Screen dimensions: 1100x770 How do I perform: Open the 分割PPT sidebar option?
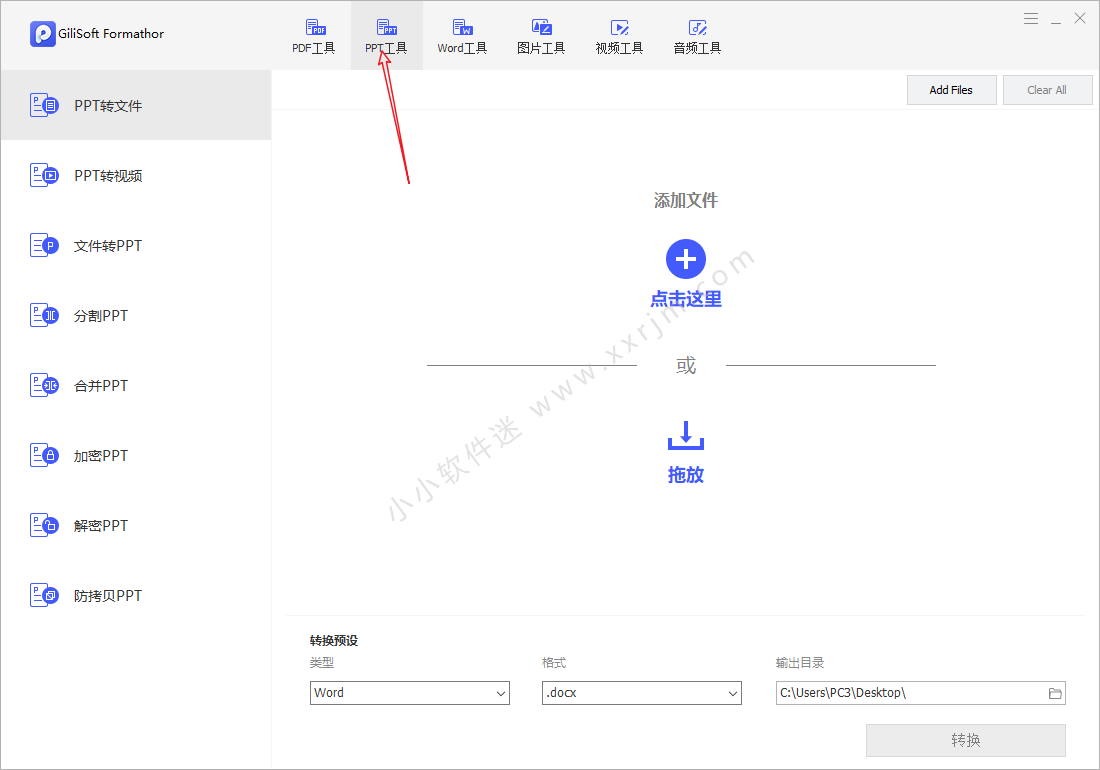coord(101,316)
